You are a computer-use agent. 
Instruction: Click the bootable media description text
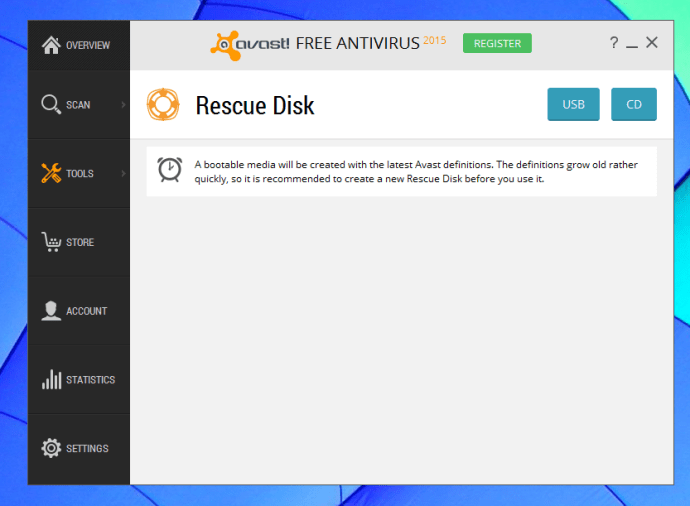pos(416,172)
